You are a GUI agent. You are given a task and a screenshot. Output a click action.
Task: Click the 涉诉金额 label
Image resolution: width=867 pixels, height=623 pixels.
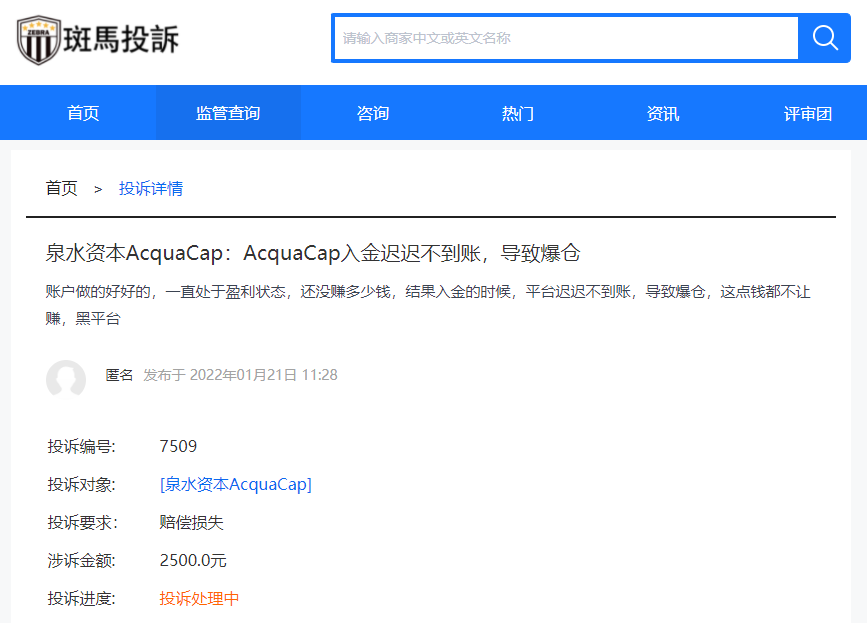(81, 561)
